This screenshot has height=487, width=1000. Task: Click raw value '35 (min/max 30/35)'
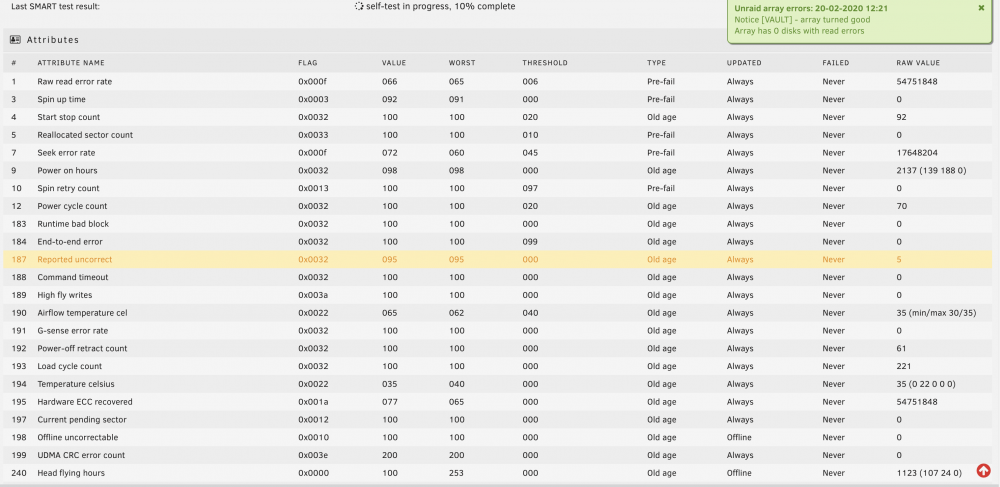point(936,313)
